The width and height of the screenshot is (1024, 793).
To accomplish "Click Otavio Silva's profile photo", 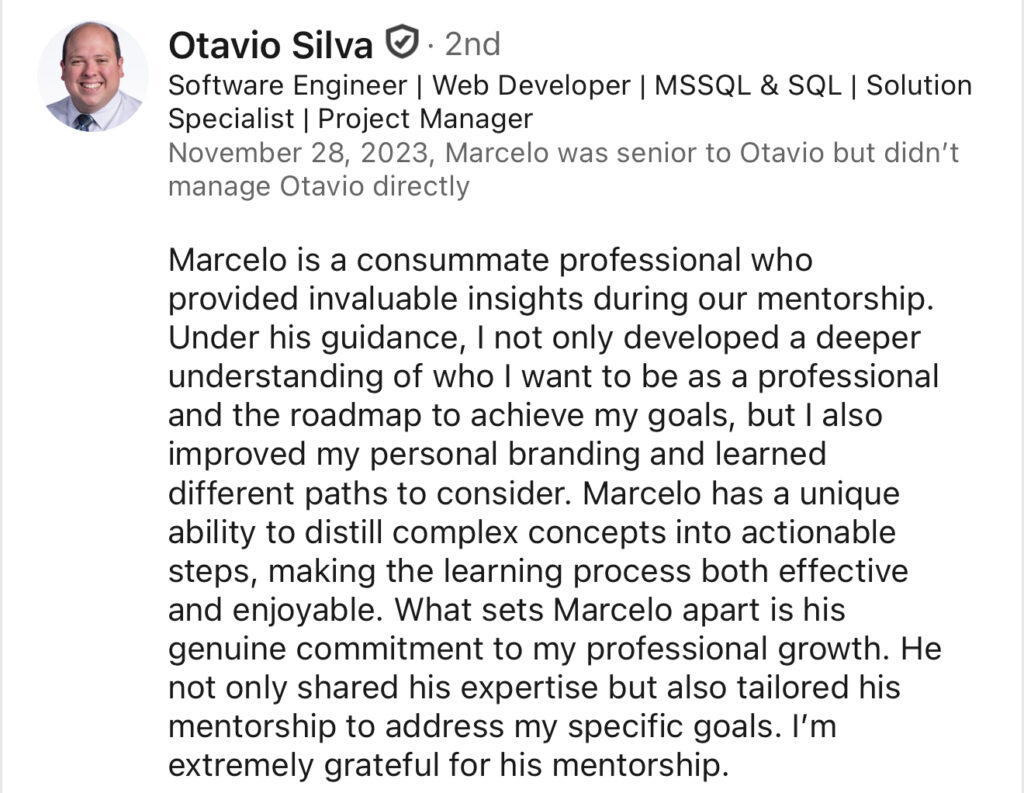I will click(92, 76).
